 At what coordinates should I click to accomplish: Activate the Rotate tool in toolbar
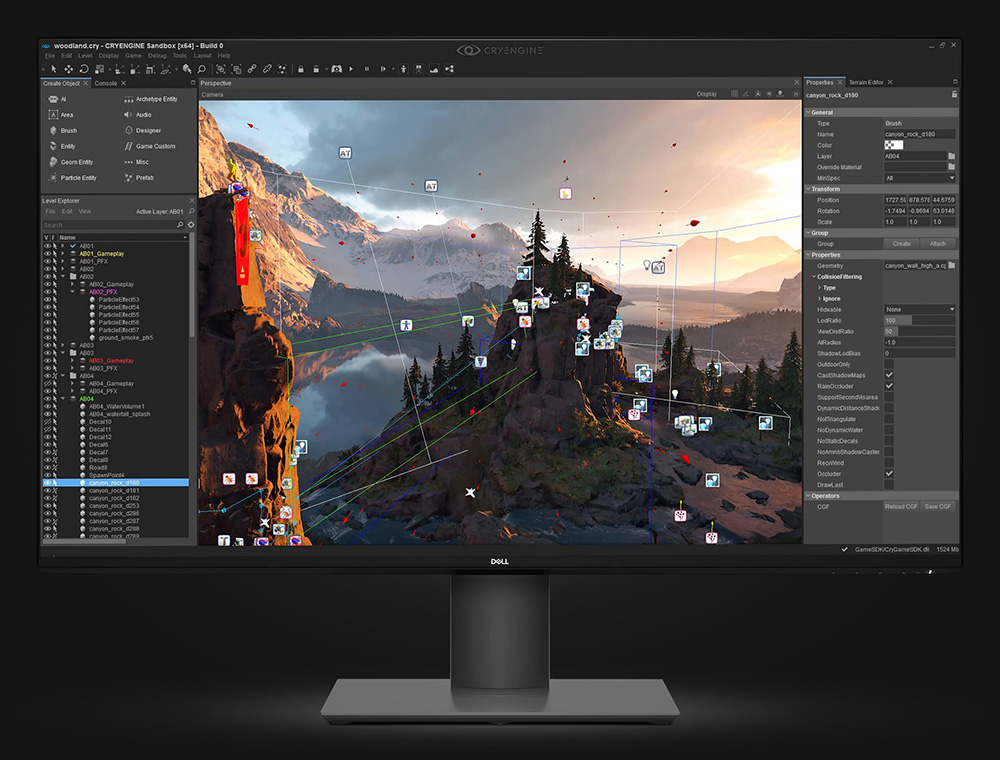pos(84,69)
